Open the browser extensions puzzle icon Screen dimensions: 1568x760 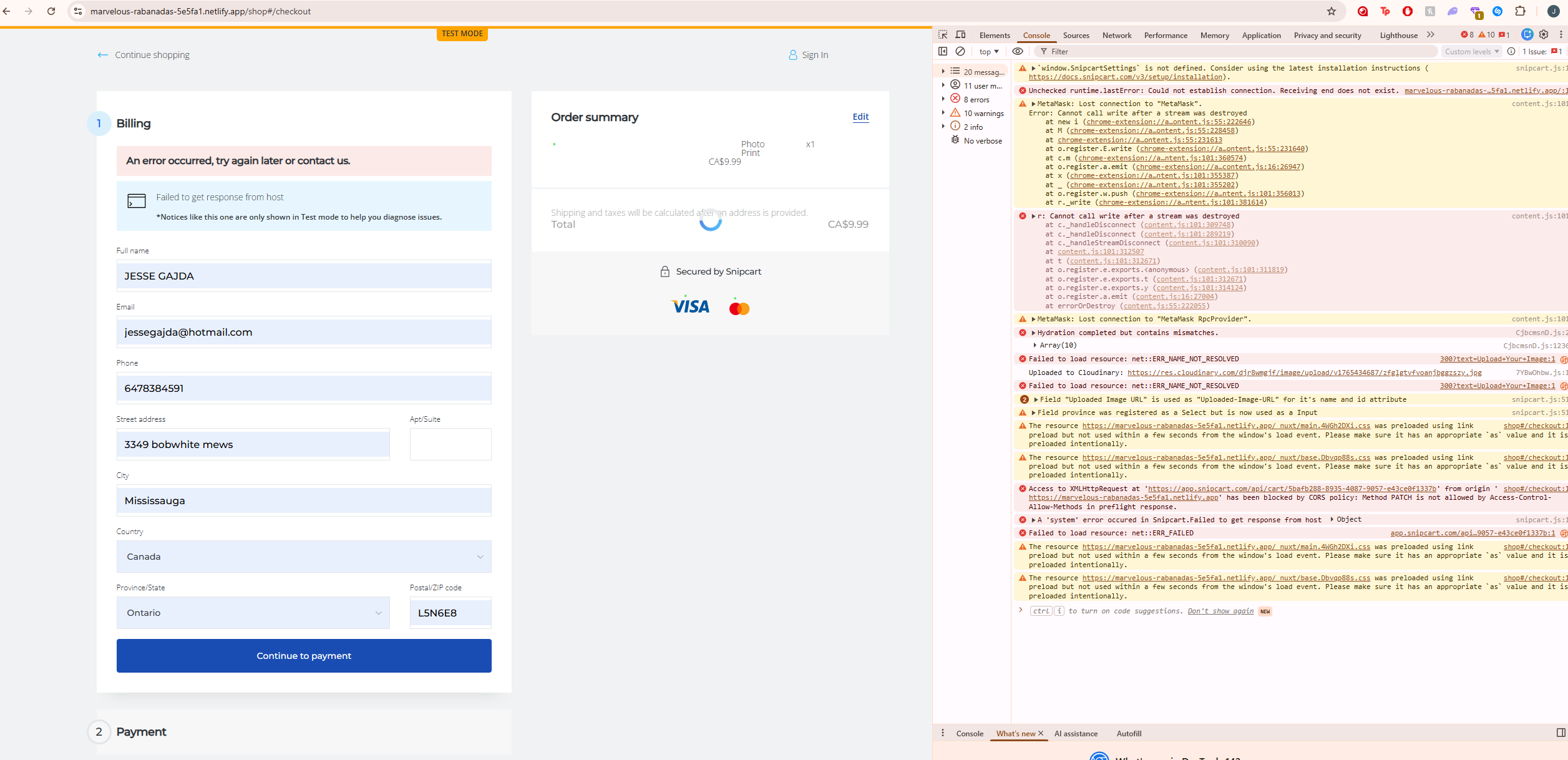(x=1521, y=11)
